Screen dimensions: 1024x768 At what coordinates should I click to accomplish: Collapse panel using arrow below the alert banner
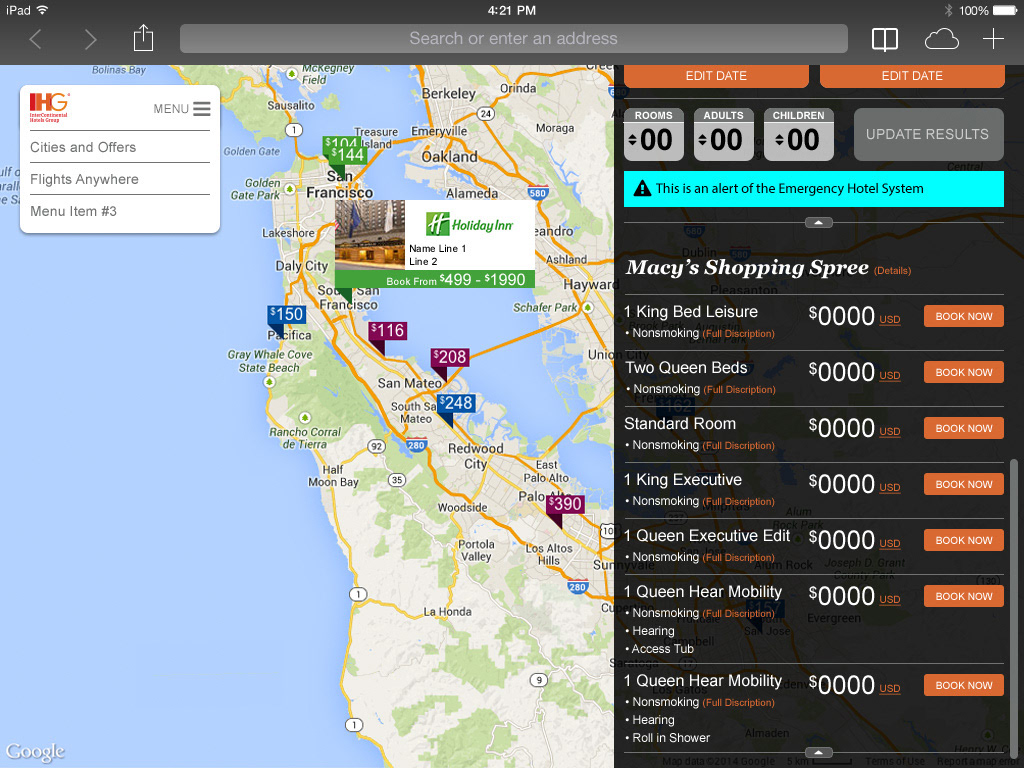pyautogui.click(x=818, y=223)
